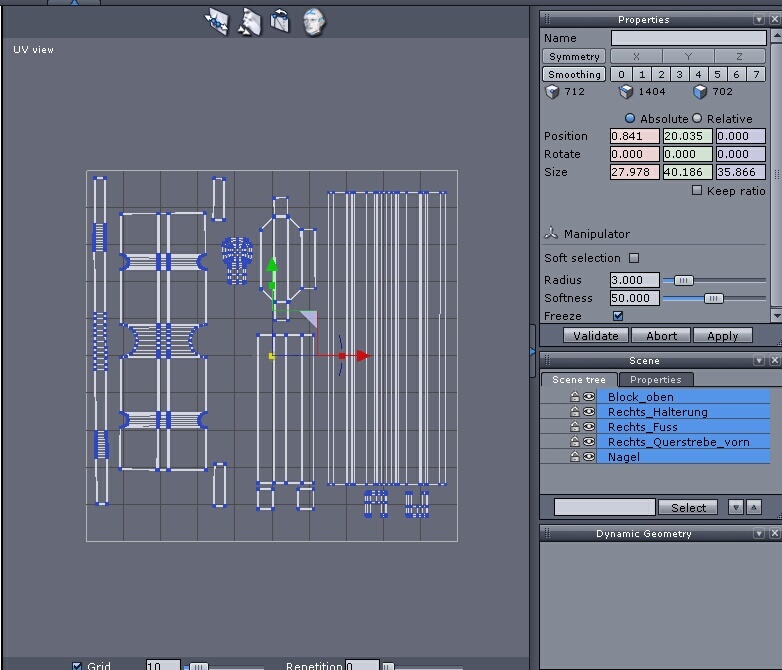Open the Scene panel dropdown arrow
The height and width of the screenshot is (670, 782).
click(x=759, y=361)
